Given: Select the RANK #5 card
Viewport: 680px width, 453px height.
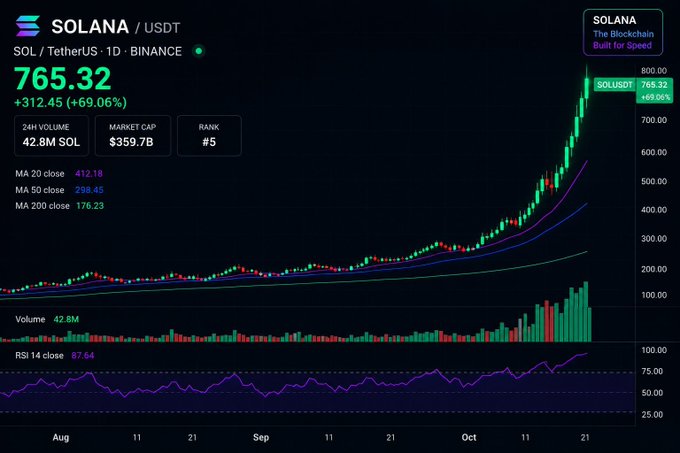Looking at the screenshot, I should pyautogui.click(x=209, y=136).
